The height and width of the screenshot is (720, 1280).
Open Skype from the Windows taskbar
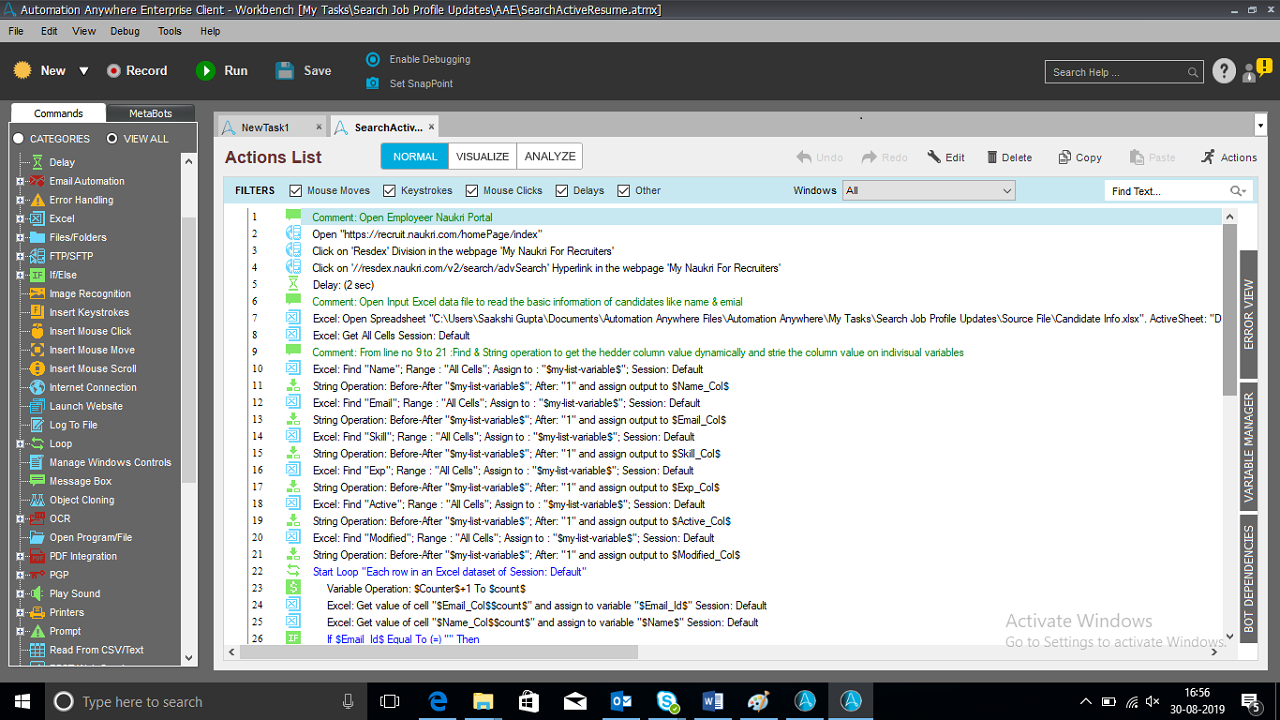point(667,701)
